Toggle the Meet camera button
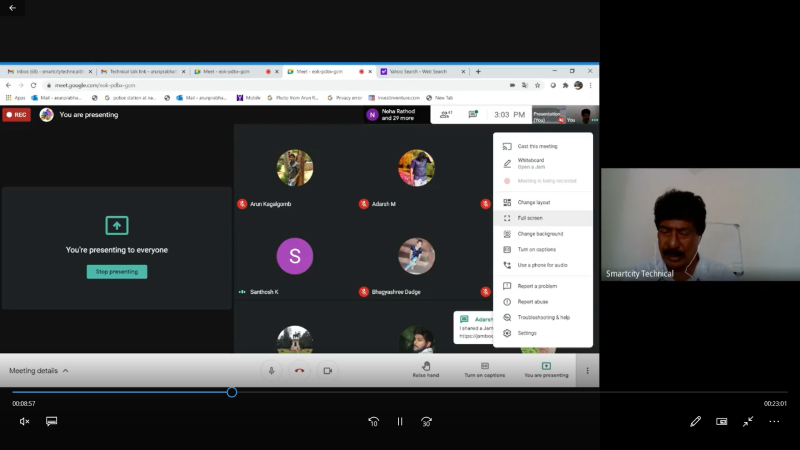 click(x=328, y=370)
